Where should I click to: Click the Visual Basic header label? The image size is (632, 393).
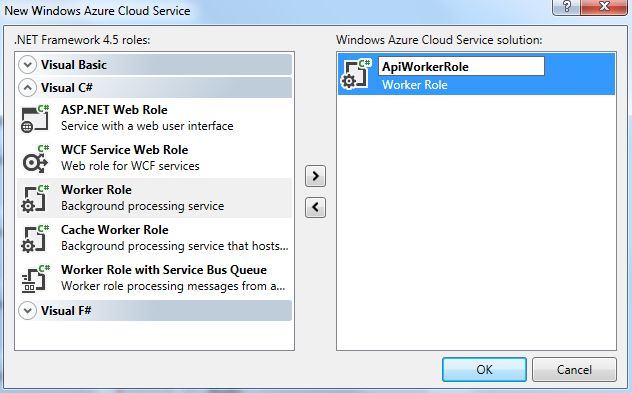pos(74,65)
